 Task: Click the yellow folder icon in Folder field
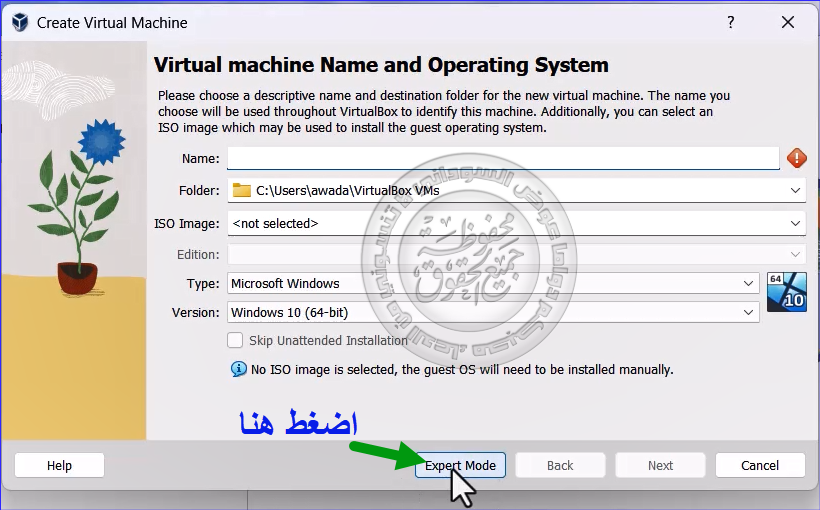[242, 190]
